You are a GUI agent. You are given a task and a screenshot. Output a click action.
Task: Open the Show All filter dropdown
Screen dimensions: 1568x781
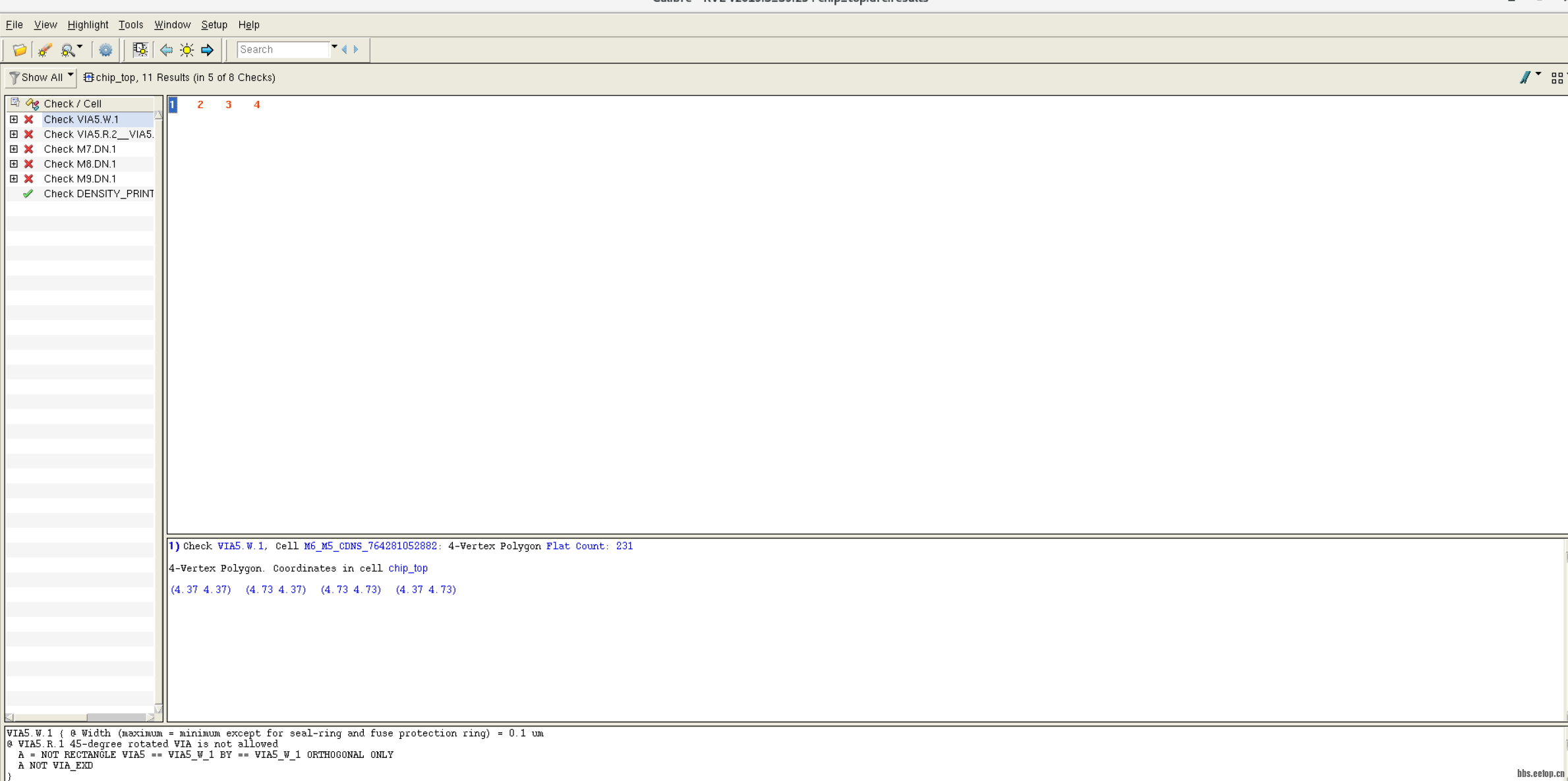[41, 77]
